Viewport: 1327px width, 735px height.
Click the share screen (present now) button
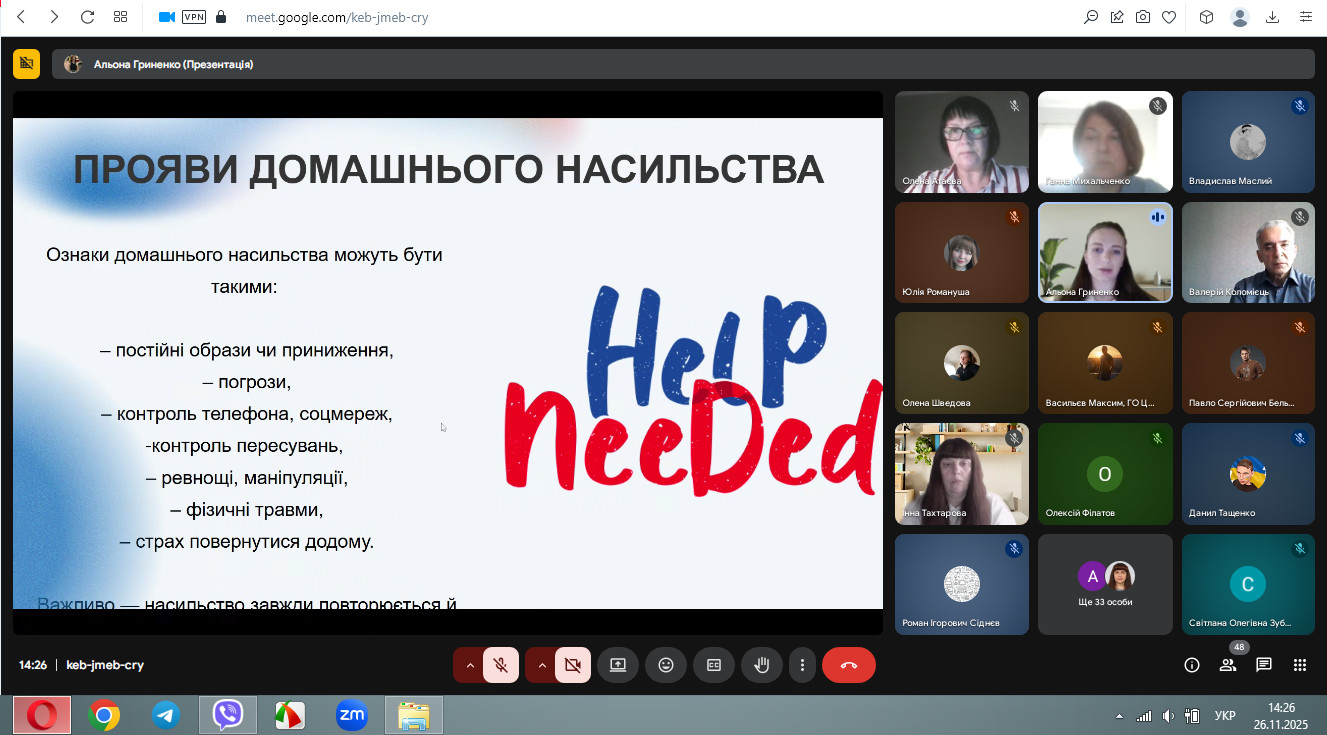tap(618, 665)
